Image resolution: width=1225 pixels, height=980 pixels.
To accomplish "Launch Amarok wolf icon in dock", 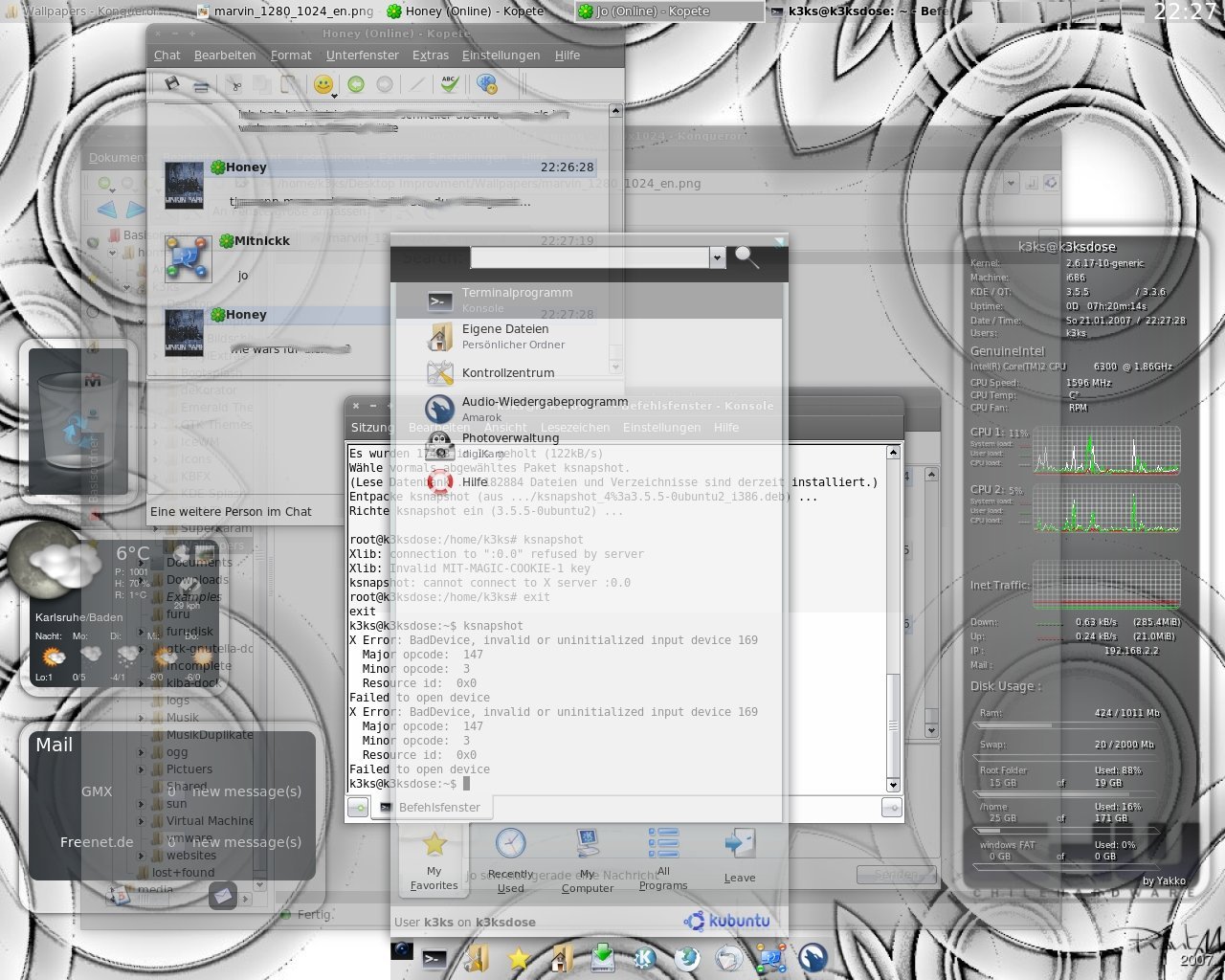I will pyautogui.click(x=813, y=957).
